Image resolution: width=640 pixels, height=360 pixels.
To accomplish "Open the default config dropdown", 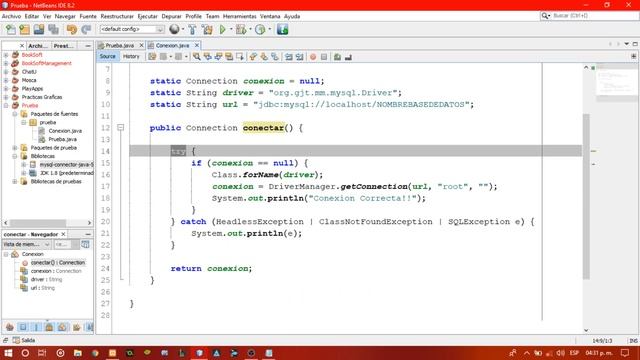I will coord(131,29).
